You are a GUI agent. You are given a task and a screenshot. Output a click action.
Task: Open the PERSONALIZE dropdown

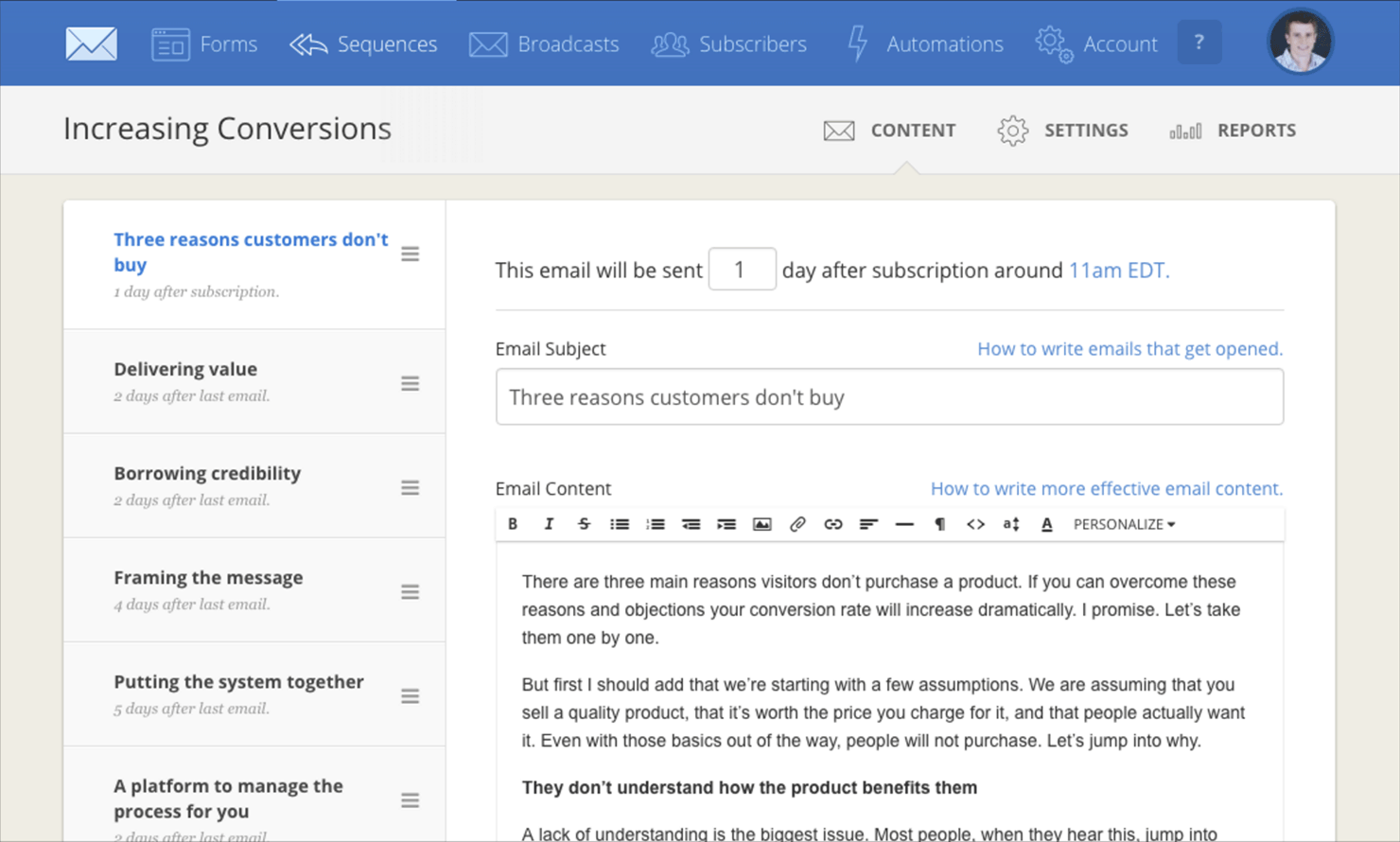(x=1124, y=524)
